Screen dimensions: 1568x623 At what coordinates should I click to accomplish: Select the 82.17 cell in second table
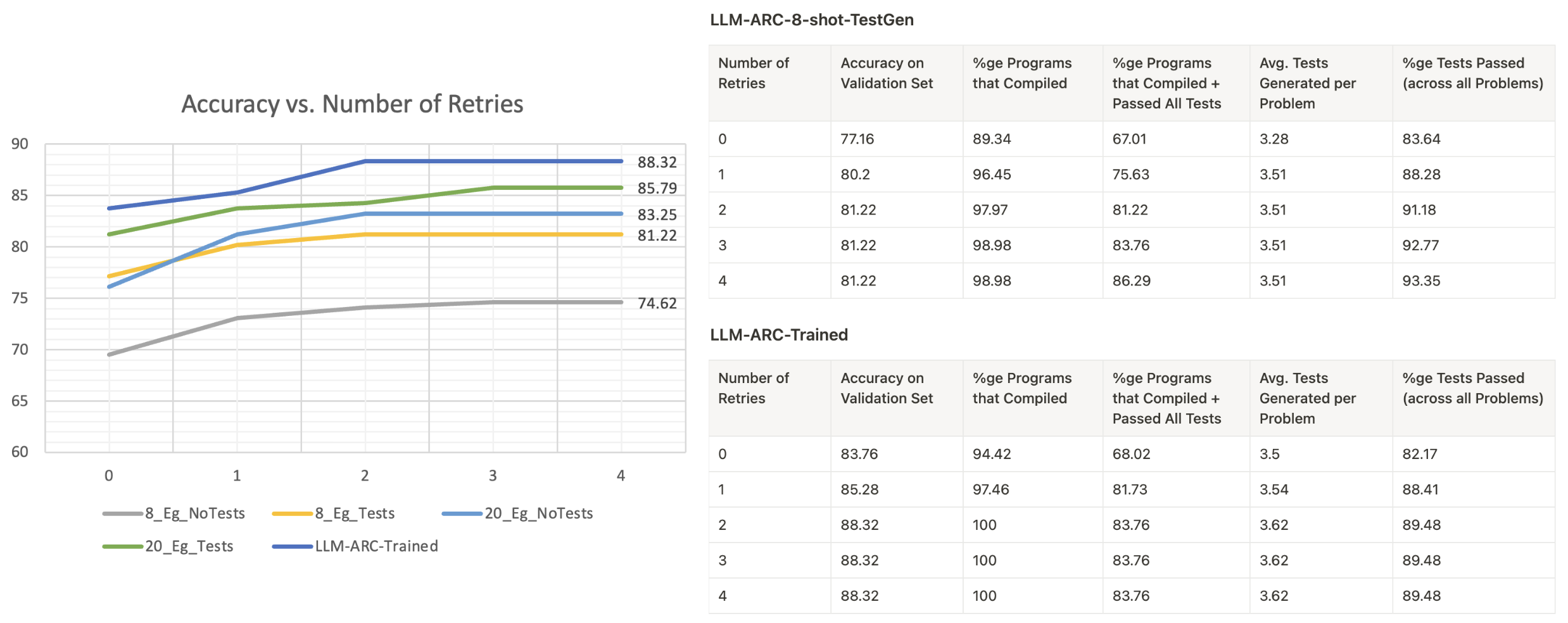(1420, 454)
